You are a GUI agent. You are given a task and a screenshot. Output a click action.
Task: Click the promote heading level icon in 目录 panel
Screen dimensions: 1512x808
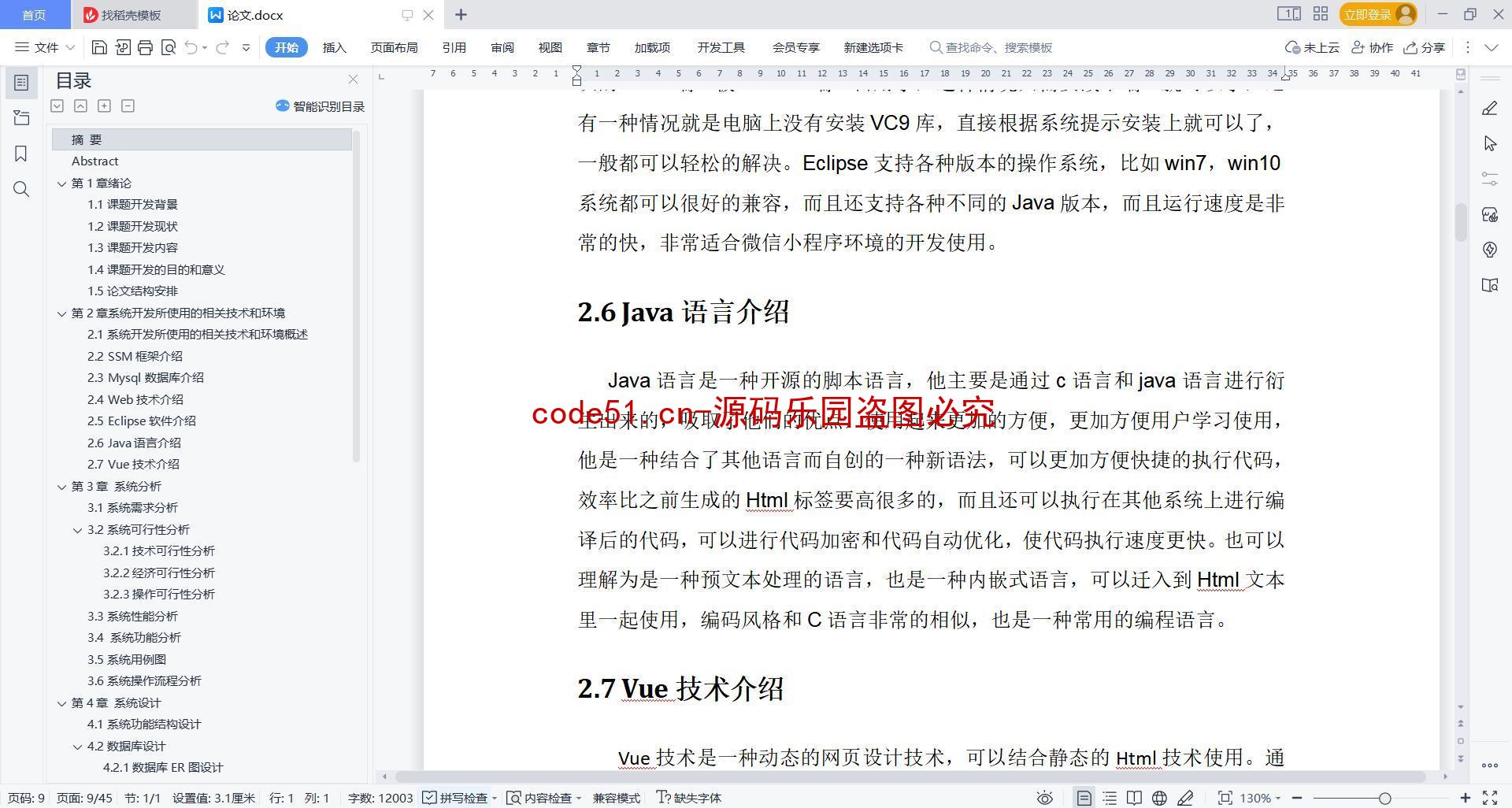point(80,106)
